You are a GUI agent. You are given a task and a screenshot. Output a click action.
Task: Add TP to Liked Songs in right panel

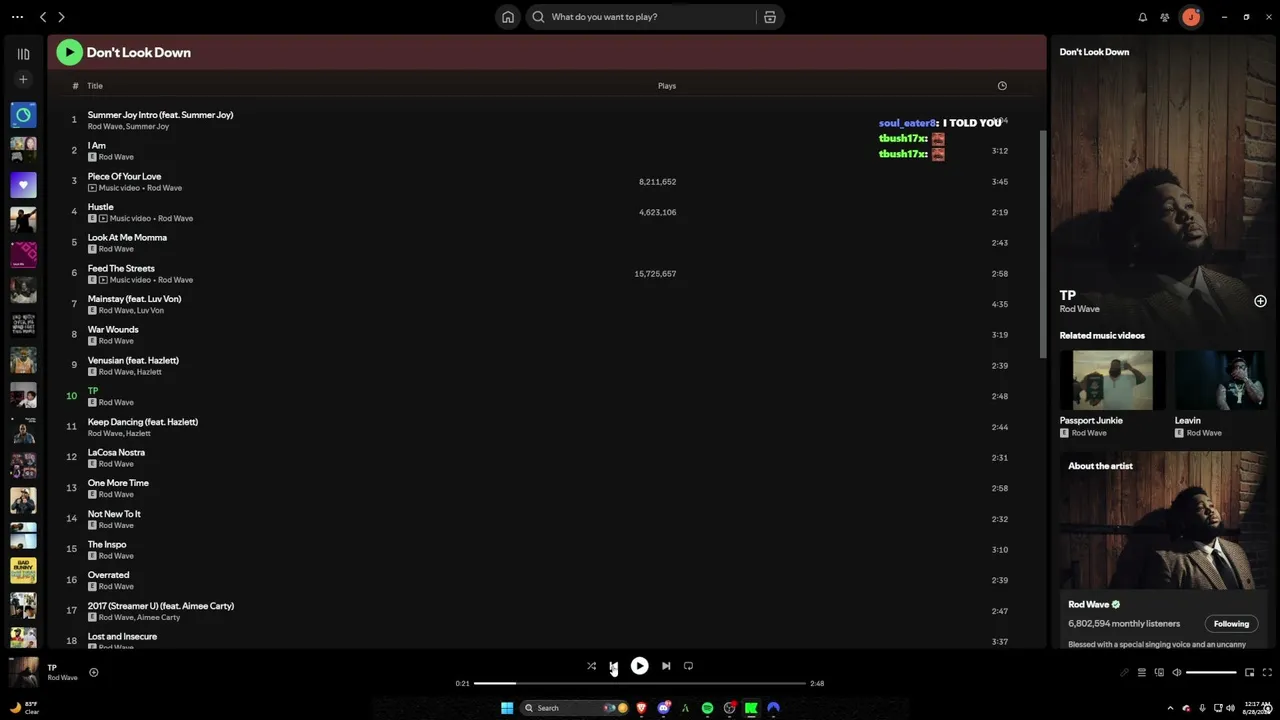1260,301
